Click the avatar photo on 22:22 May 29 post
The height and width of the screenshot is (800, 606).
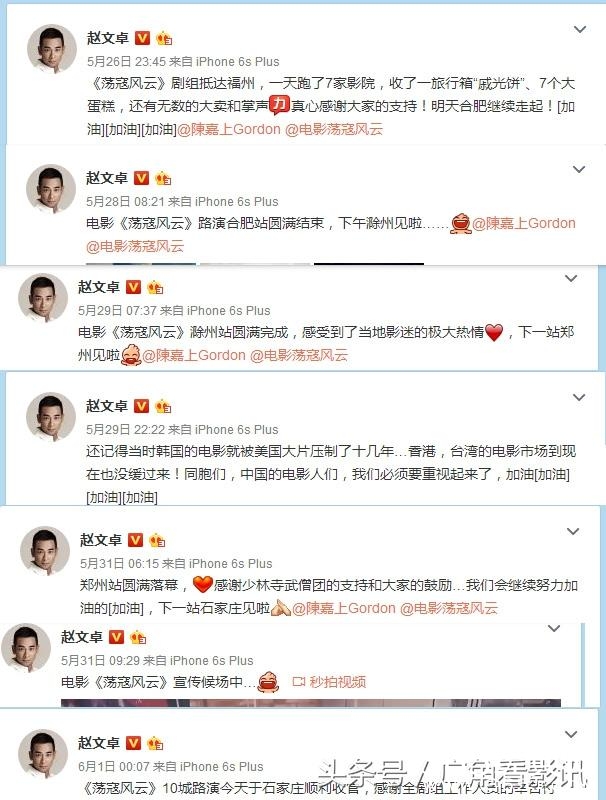click(50, 417)
